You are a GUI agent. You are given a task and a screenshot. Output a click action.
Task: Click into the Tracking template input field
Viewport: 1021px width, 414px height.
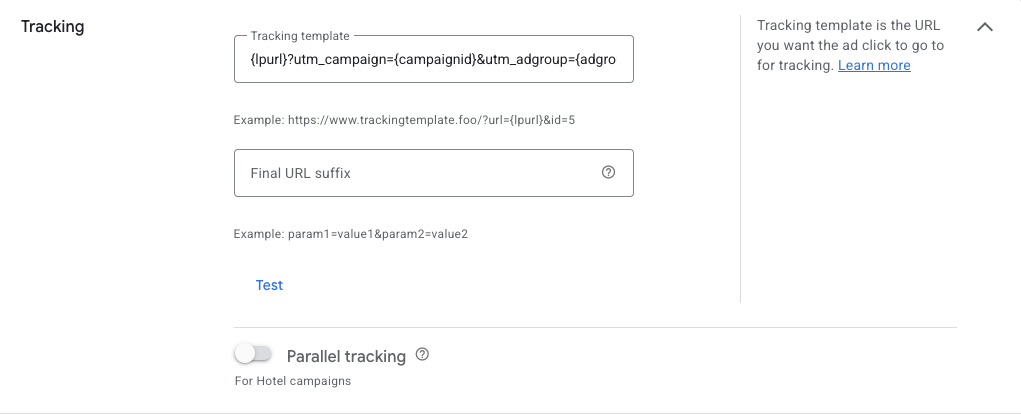point(433,60)
